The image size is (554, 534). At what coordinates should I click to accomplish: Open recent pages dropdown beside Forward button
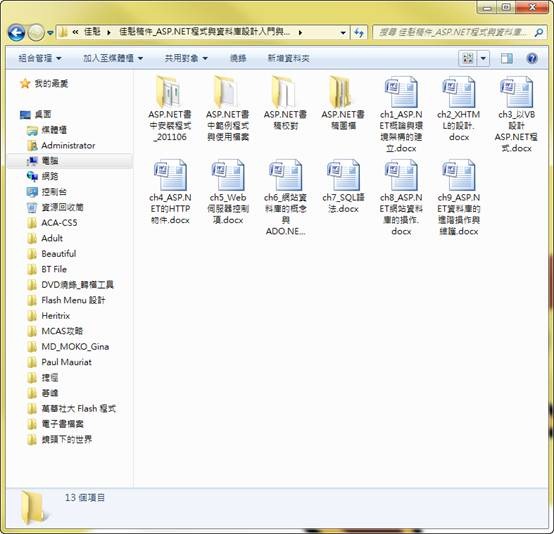50,33
